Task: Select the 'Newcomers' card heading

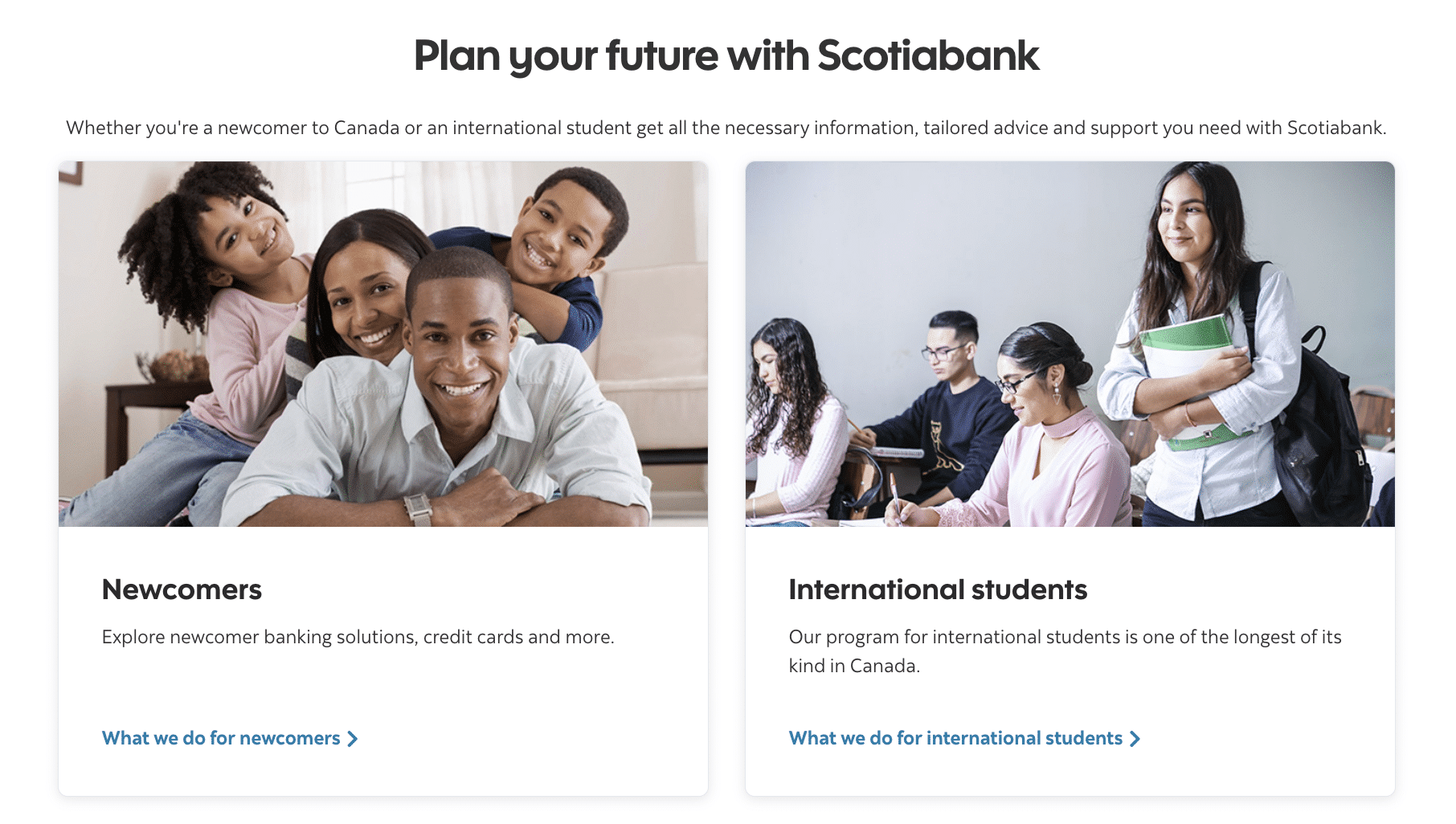Action: tap(182, 589)
